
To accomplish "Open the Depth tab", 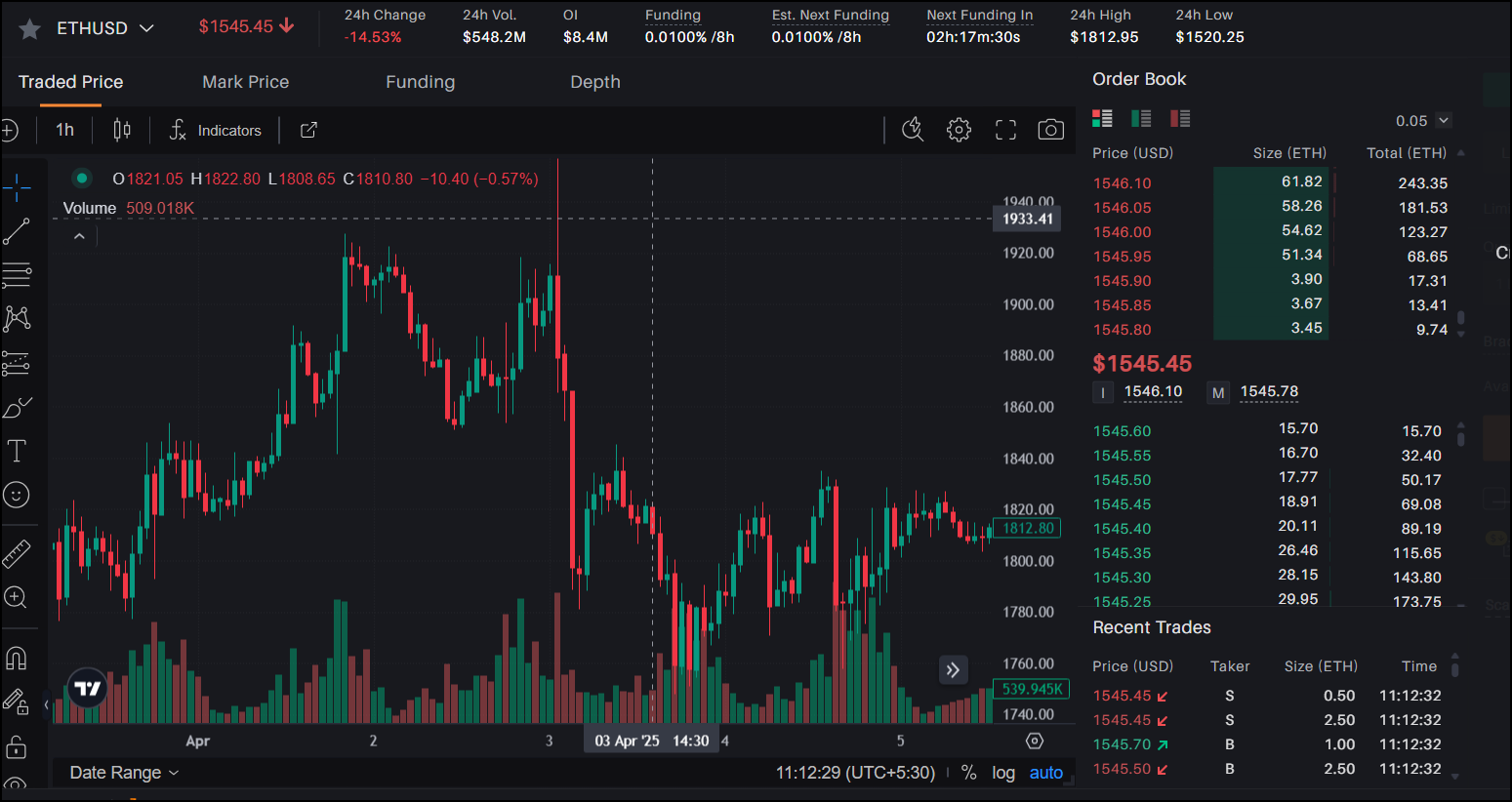I will point(595,82).
